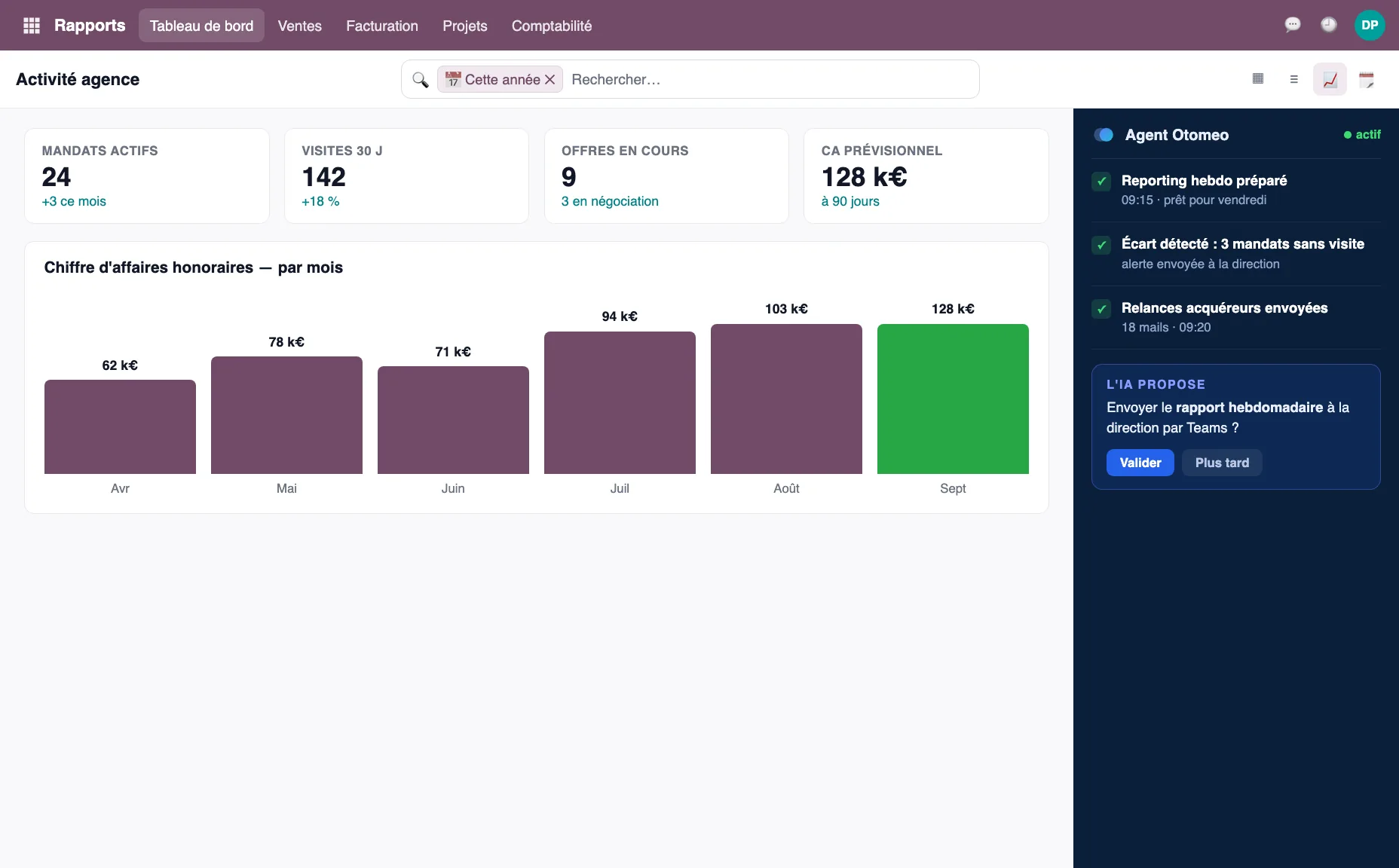Open the Projets menu
Image resolution: width=1399 pixels, height=868 pixels.
[465, 26]
